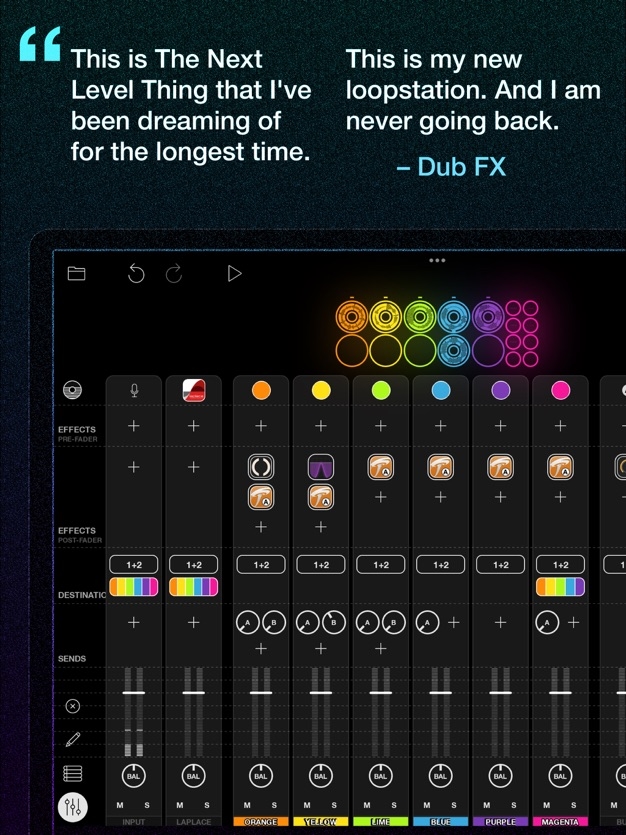
Task: Open the 1+2 output selector on Lime
Action: coord(381,564)
